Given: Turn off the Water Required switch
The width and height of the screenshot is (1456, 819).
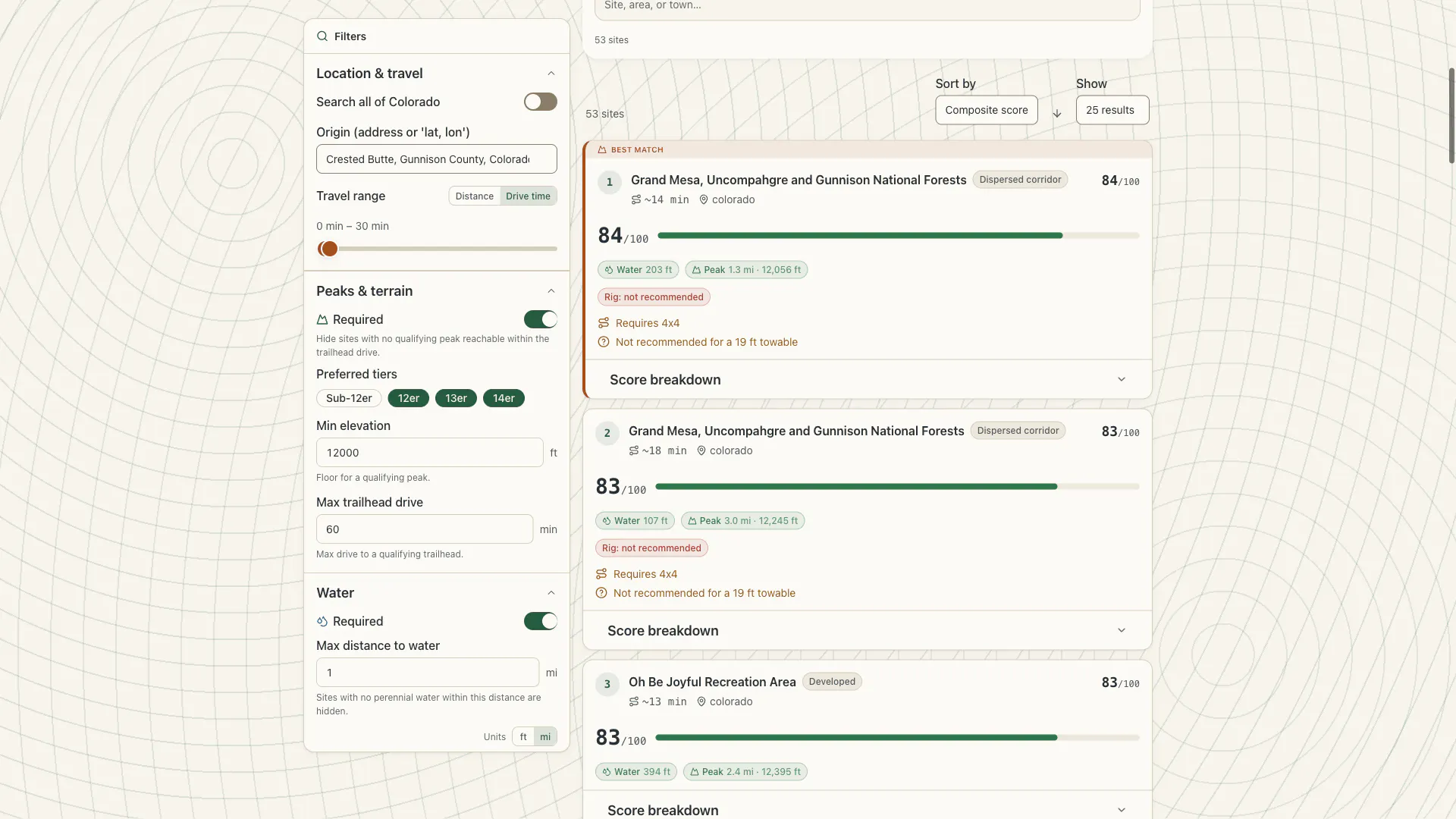Looking at the screenshot, I should [x=541, y=621].
